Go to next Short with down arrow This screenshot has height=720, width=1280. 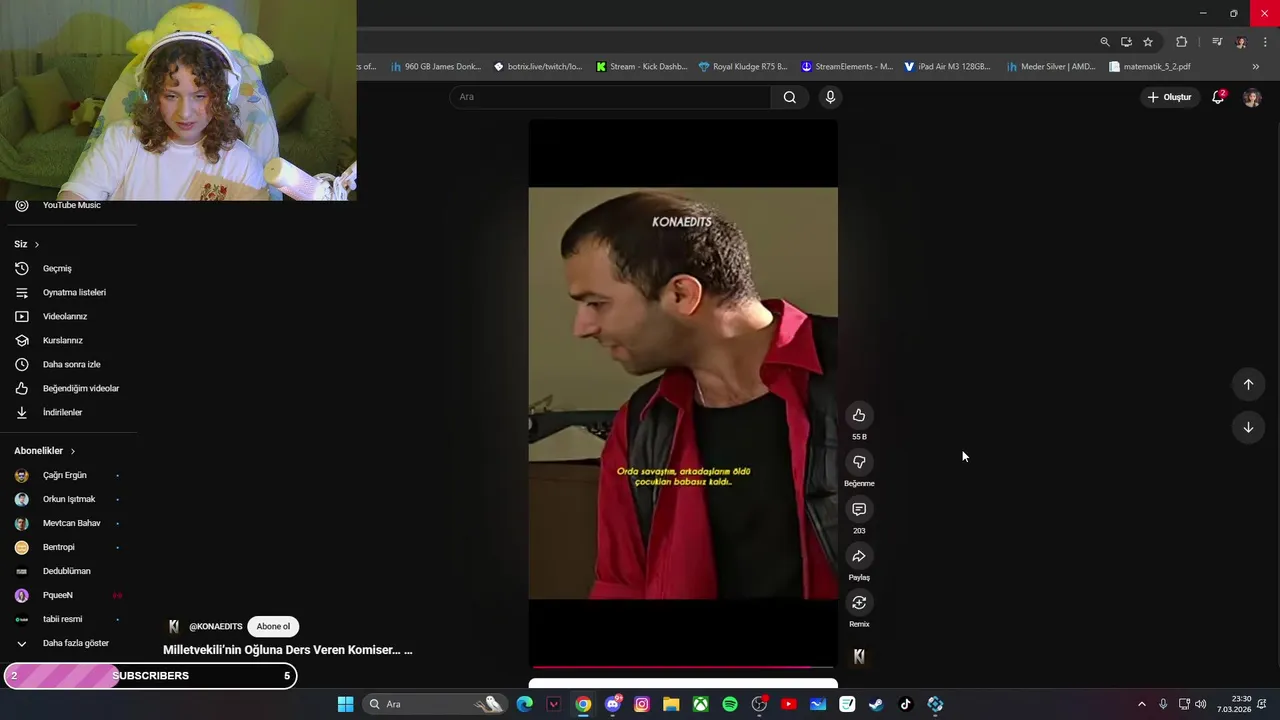click(1248, 427)
